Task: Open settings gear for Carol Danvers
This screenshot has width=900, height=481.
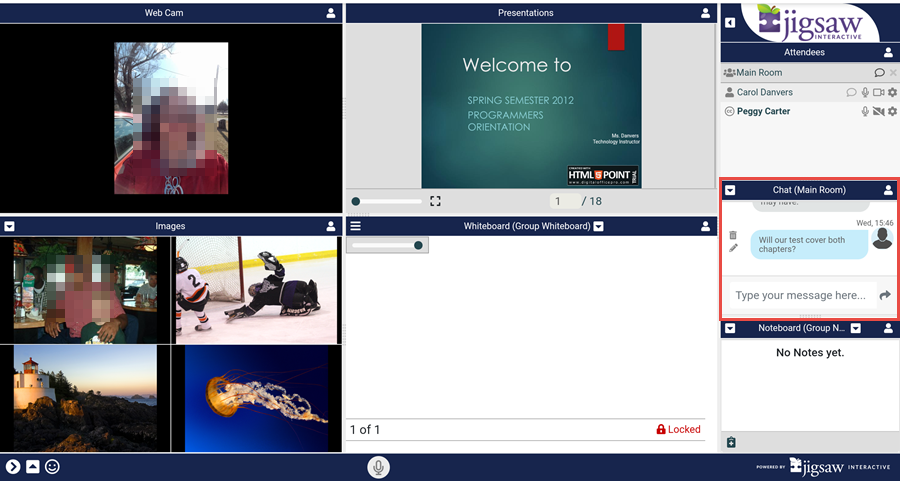Action: [x=892, y=92]
